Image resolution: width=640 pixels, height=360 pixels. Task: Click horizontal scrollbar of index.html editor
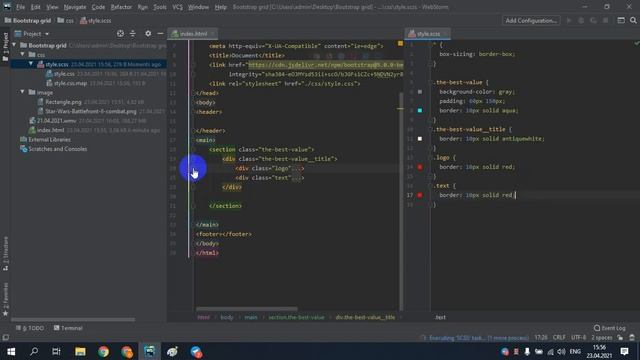(247, 309)
